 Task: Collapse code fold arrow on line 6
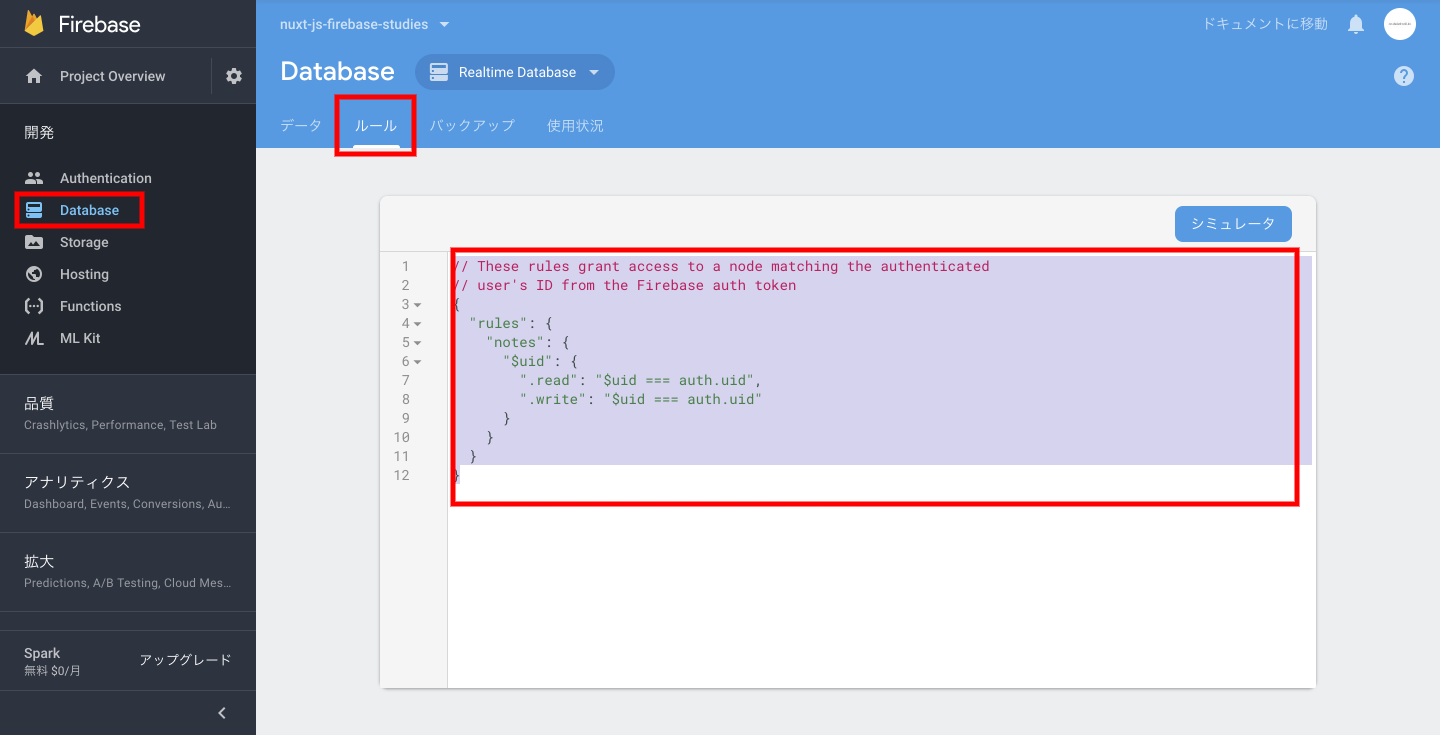(x=417, y=362)
